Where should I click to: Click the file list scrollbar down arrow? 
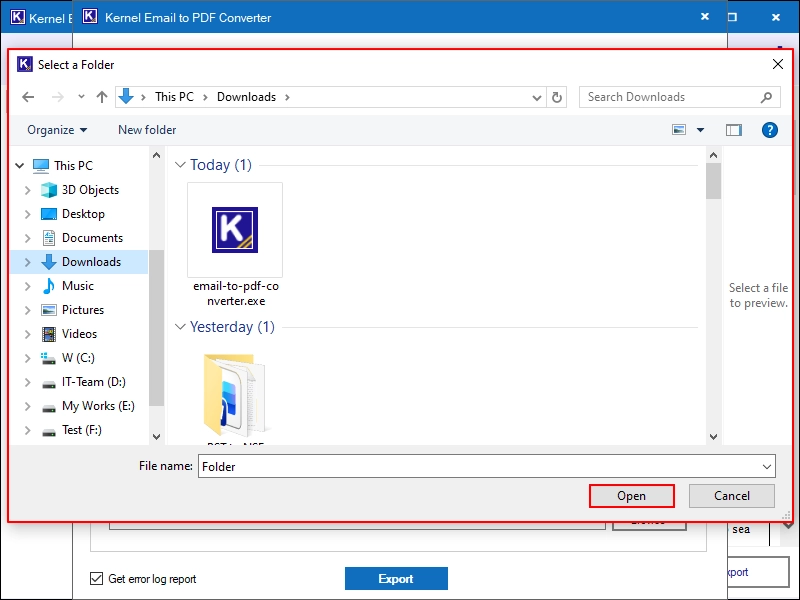point(713,437)
